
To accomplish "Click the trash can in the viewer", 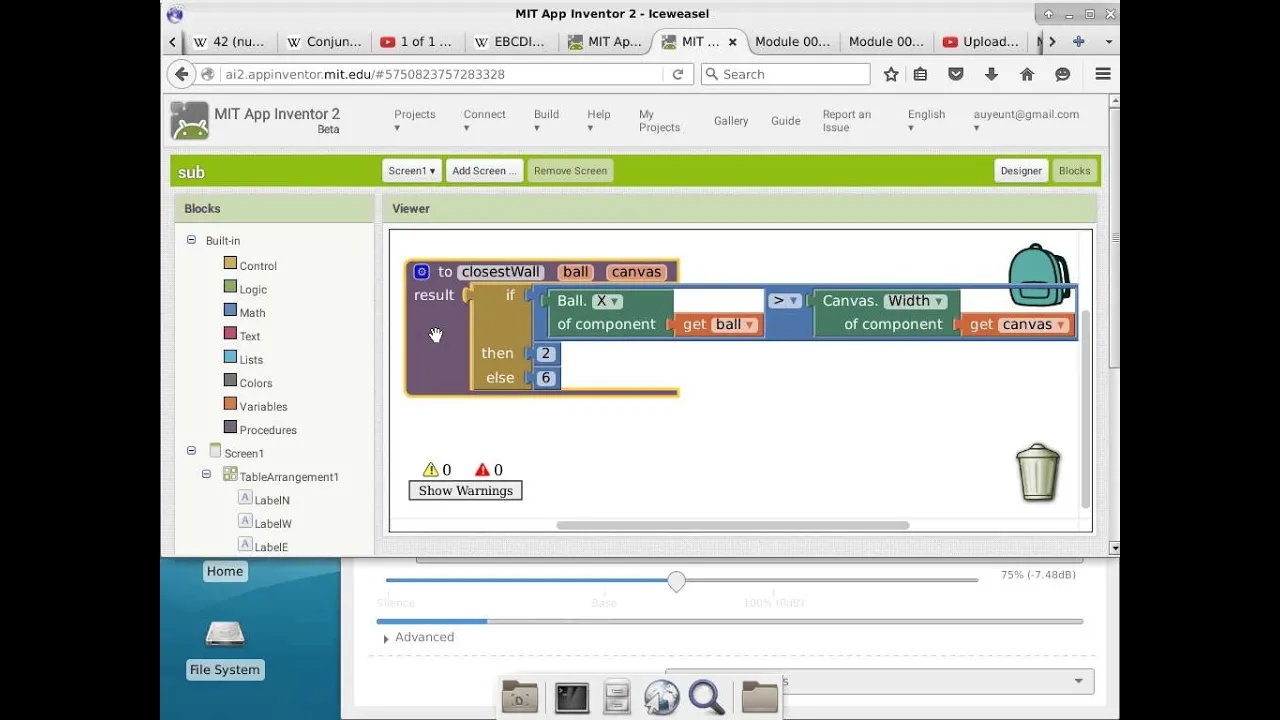I will pos(1037,472).
